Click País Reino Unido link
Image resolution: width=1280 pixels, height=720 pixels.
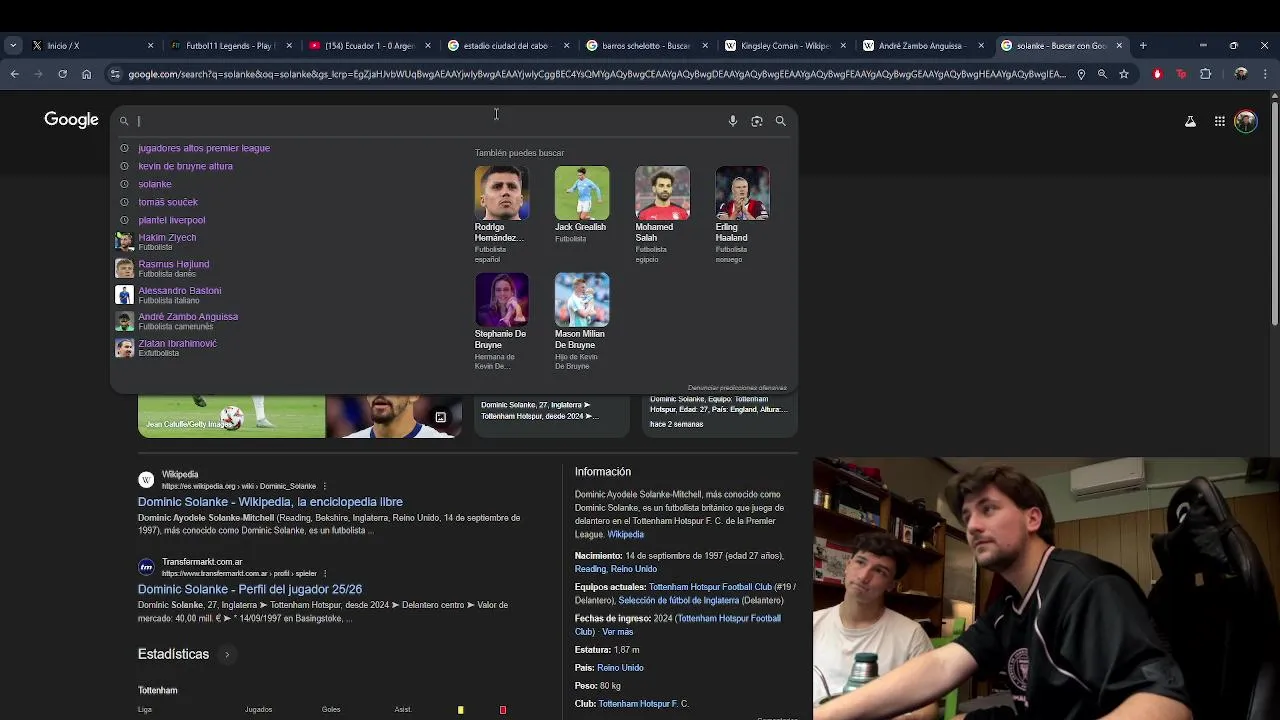[620, 668]
